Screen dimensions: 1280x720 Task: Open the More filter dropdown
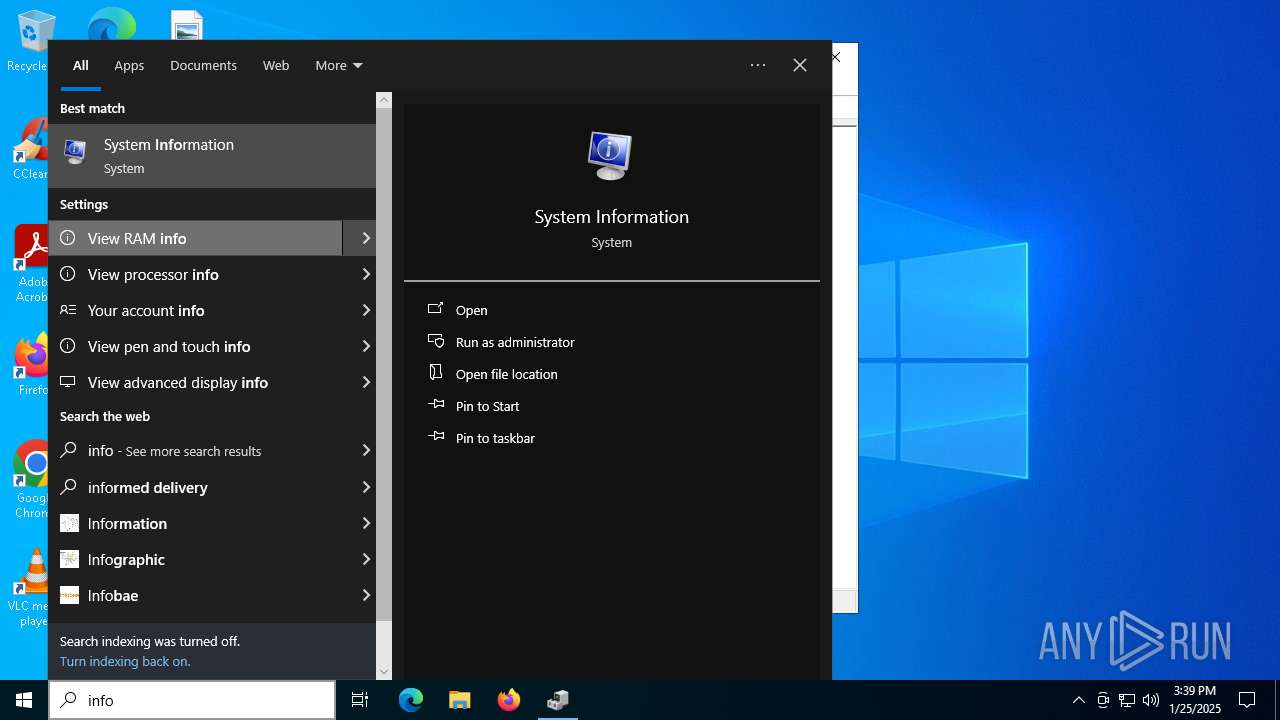click(339, 65)
